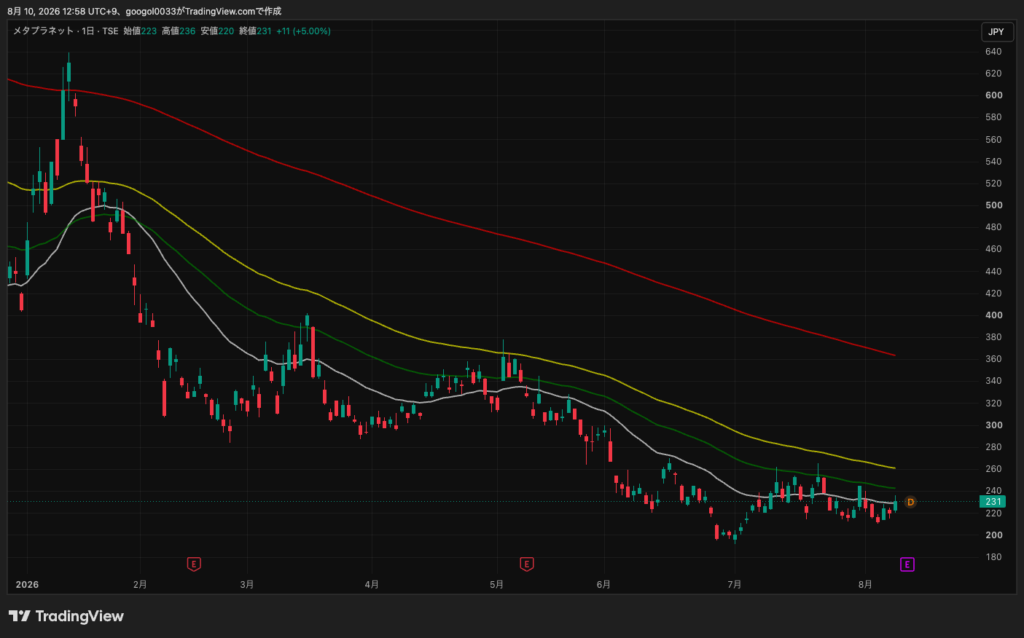This screenshot has width=1024, height=638.
Task: Click the 180 price axis label
Action: tap(993, 556)
